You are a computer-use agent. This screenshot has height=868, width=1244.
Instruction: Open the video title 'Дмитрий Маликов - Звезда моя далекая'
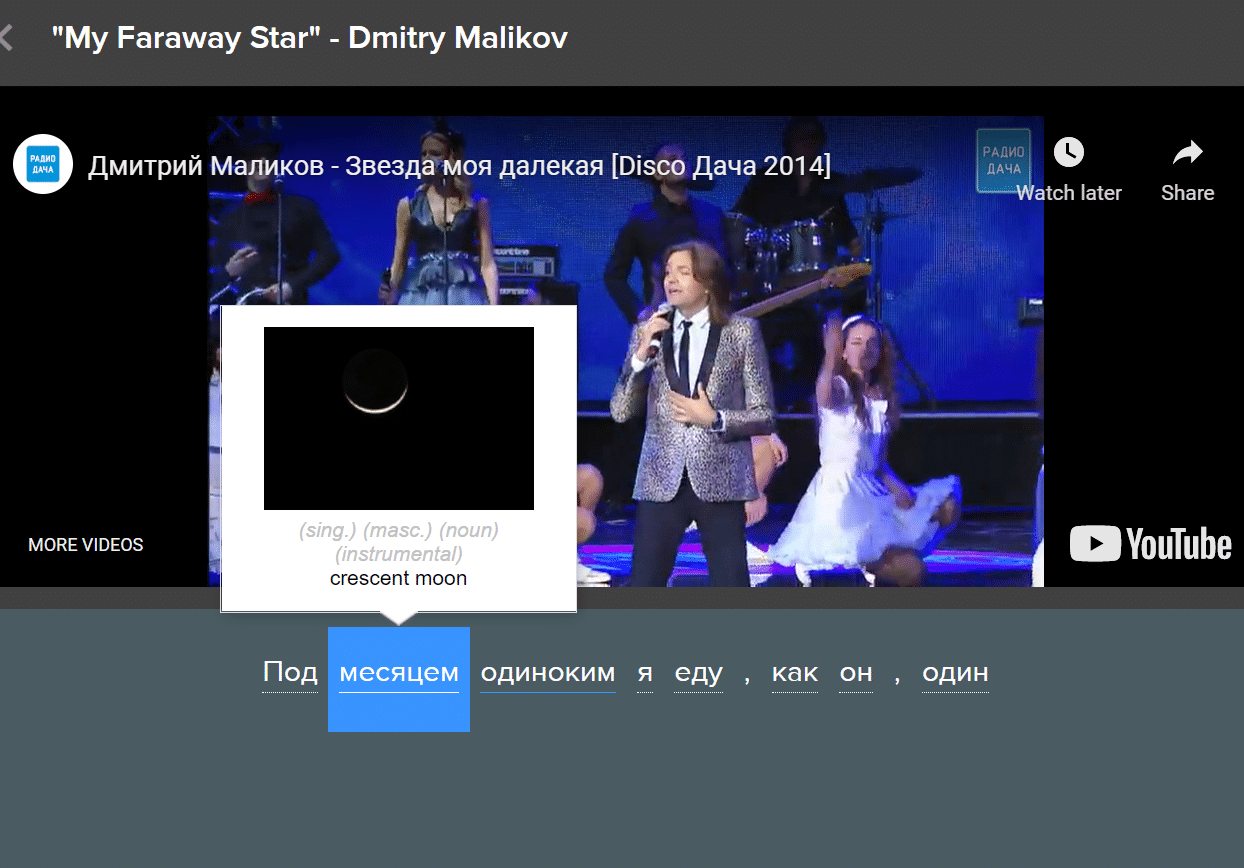tap(459, 166)
